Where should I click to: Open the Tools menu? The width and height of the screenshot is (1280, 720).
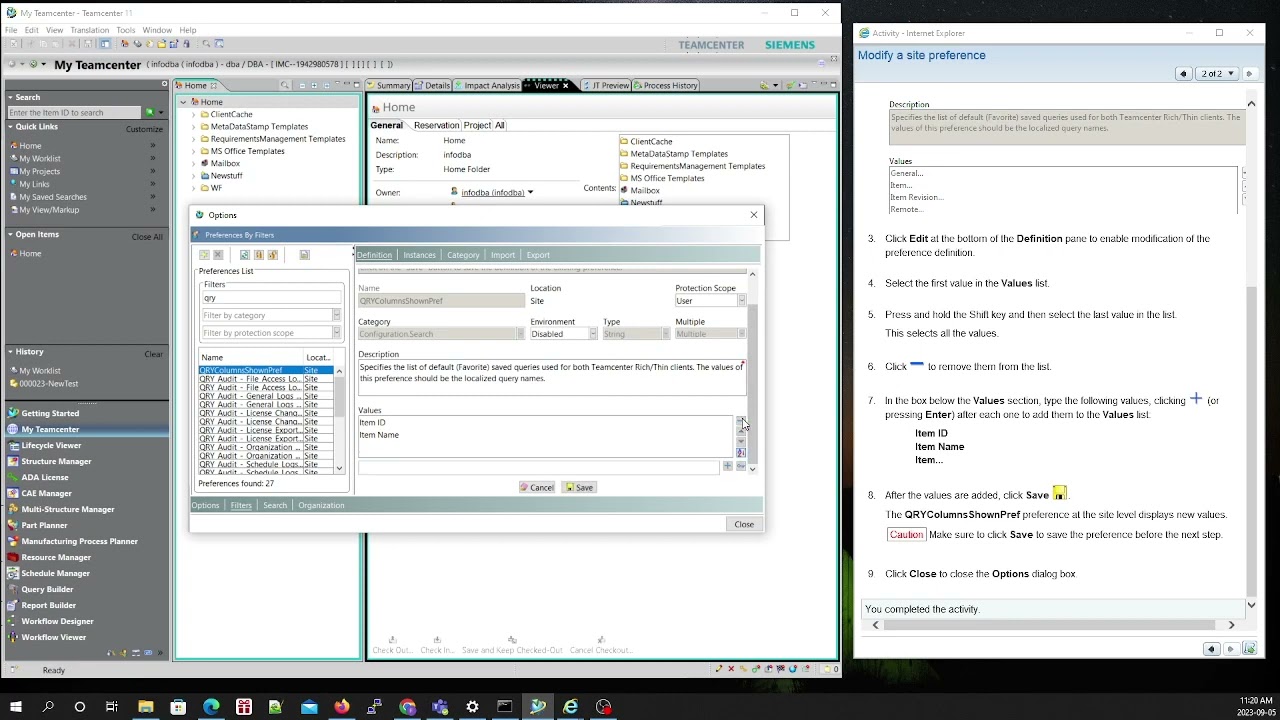(125, 30)
